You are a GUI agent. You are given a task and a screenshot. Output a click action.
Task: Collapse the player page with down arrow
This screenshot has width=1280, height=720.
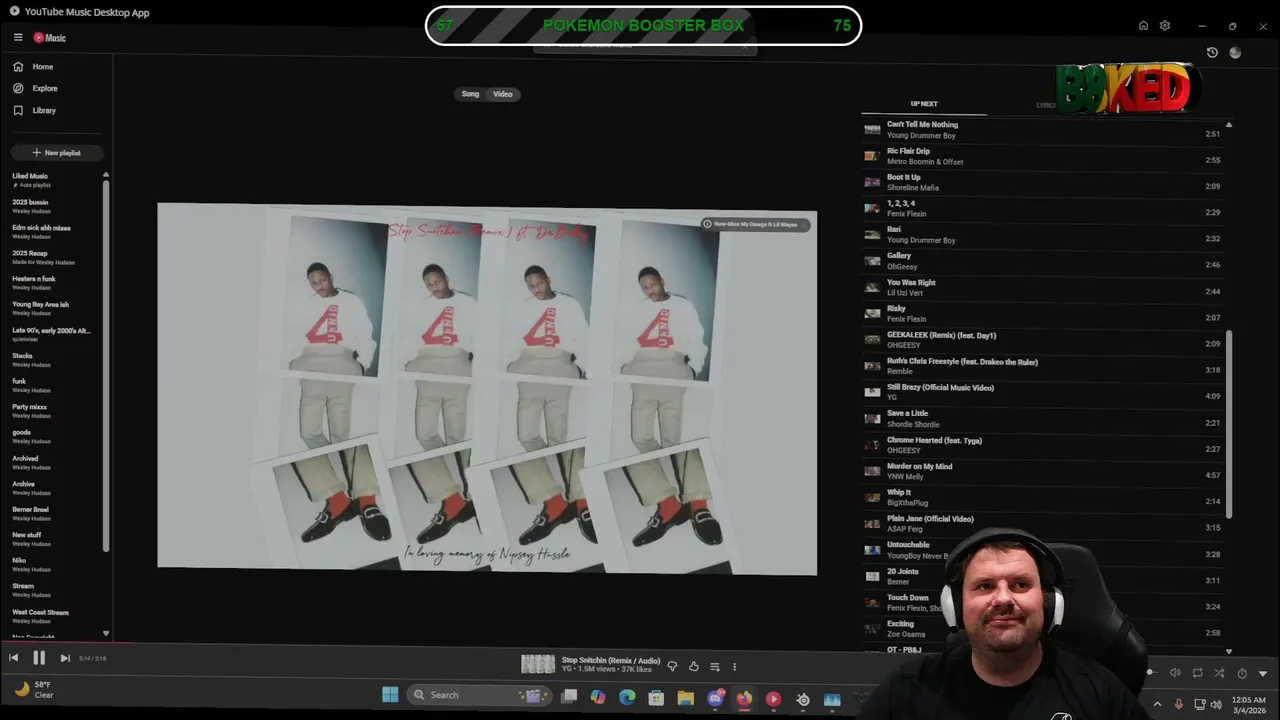click(x=1263, y=673)
